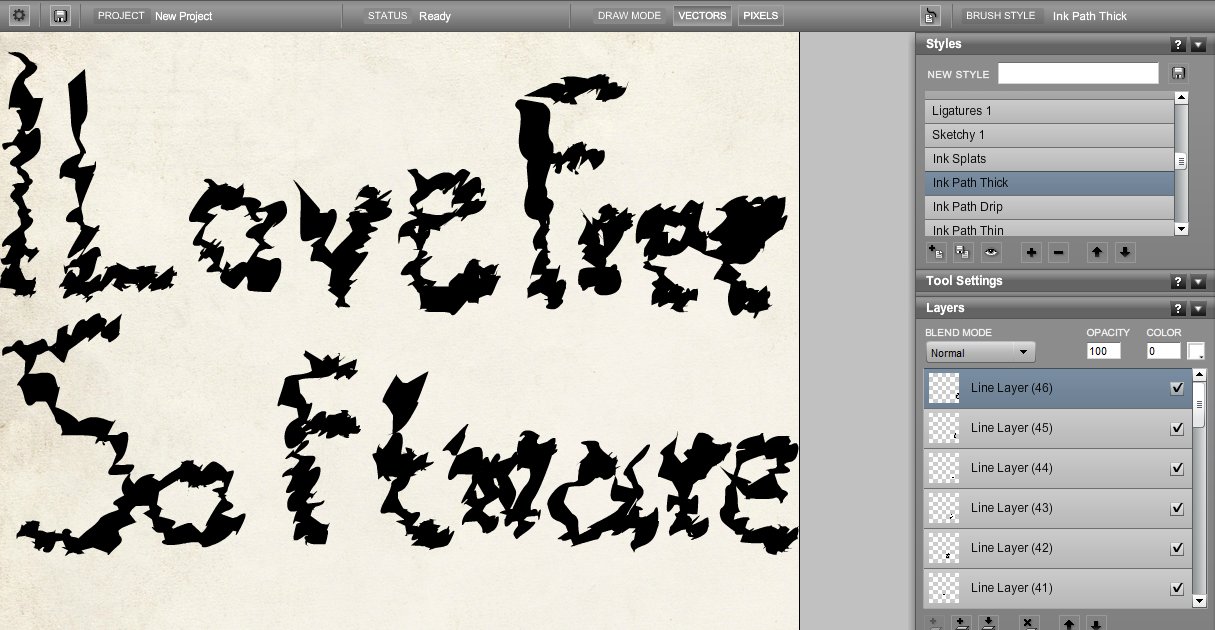Uncheck visibility of Line Layer (44)

(x=1177, y=468)
